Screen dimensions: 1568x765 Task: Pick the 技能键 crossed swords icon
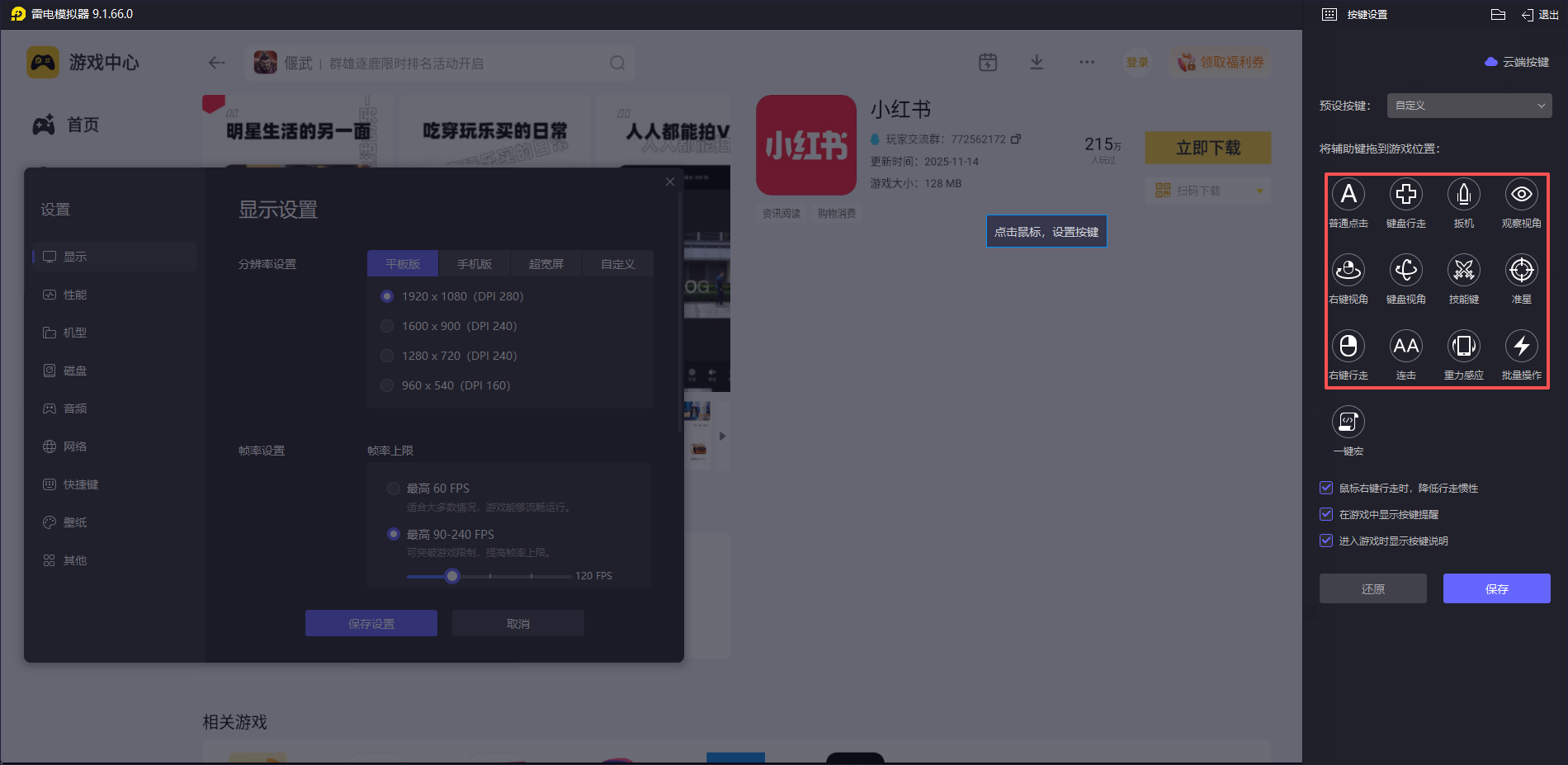(1464, 271)
